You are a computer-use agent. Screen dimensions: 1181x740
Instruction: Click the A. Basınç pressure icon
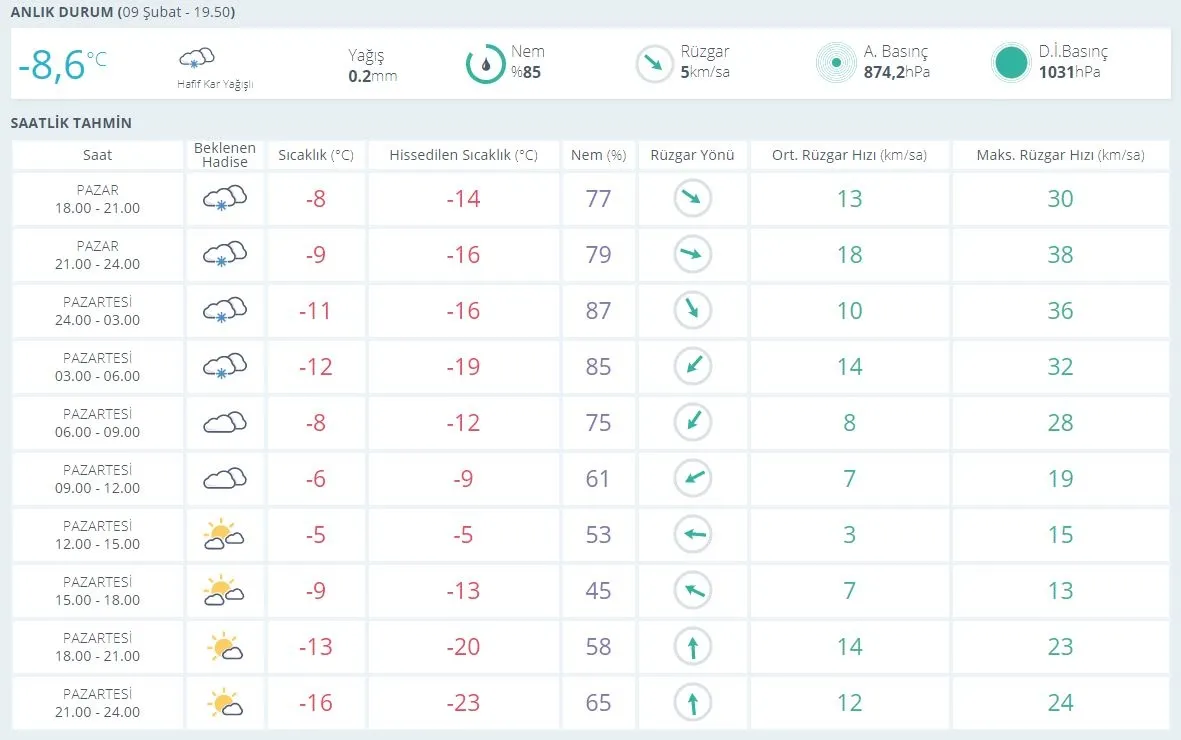coord(836,63)
